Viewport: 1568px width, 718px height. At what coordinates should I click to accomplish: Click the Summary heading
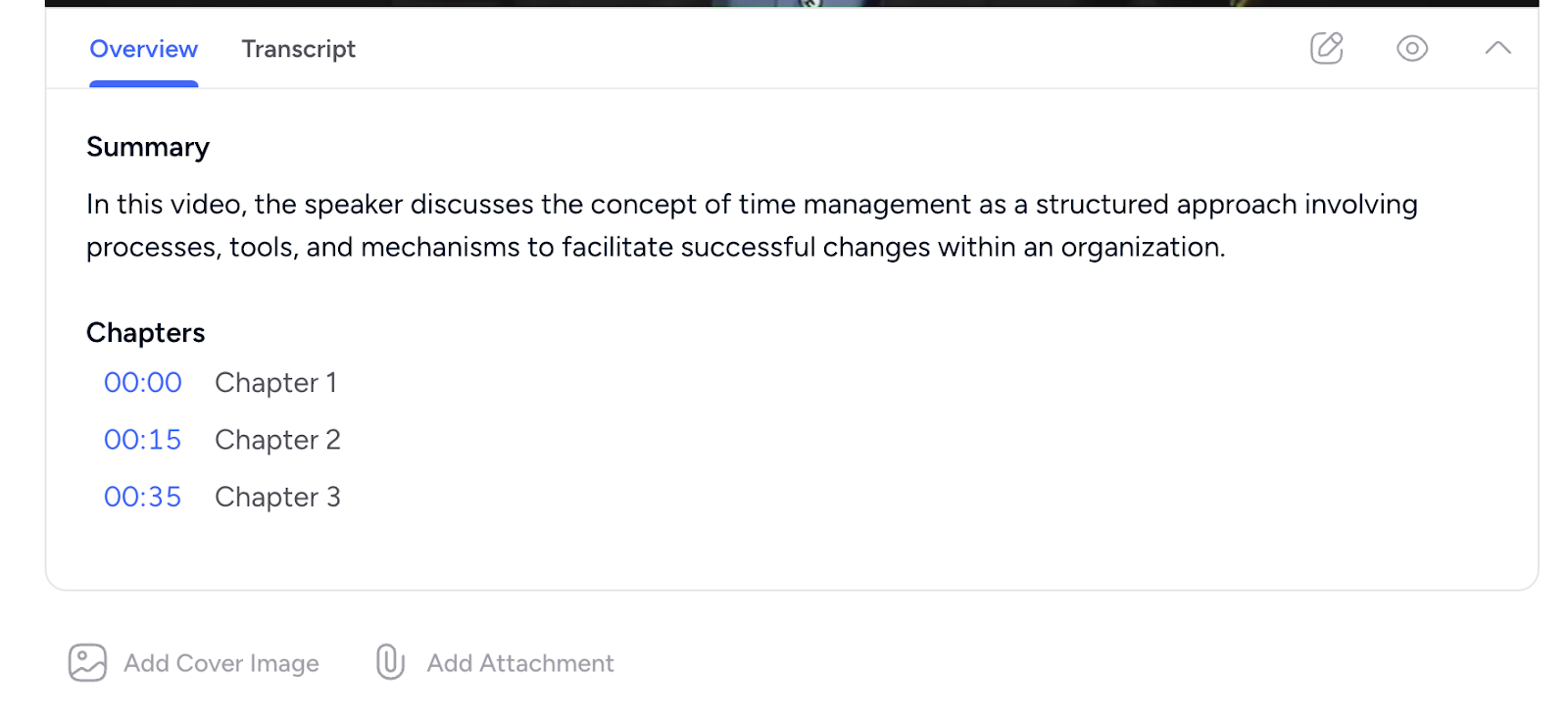(x=148, y=147)
